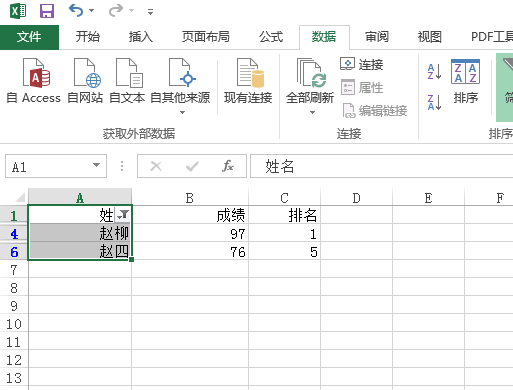This screenshot has width=513, height=390.
Task: Click cell containing 赵四
Action: point(80,251)
